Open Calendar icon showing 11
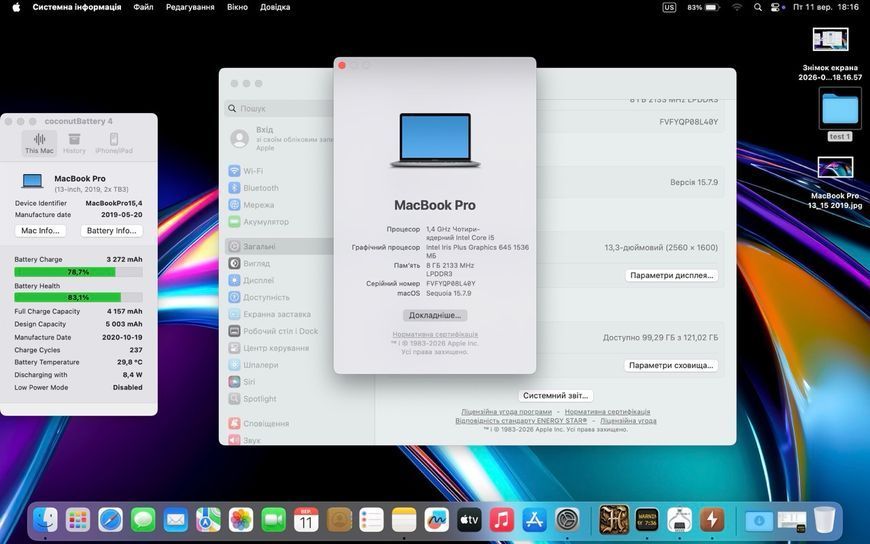Viewport: 870px width, 544px height. pos(306,520)
